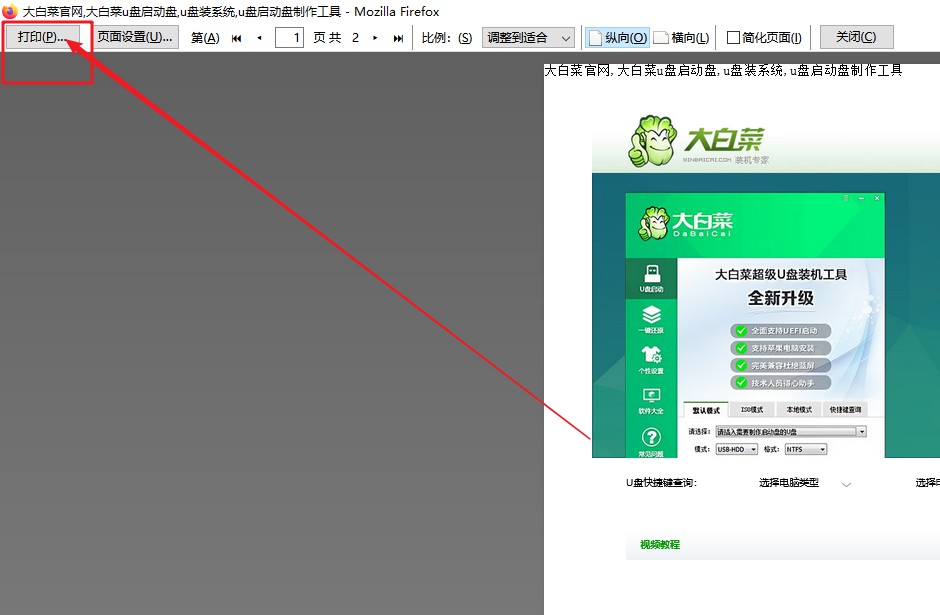Go to previous page arrow icon

[x=259, y=38]
